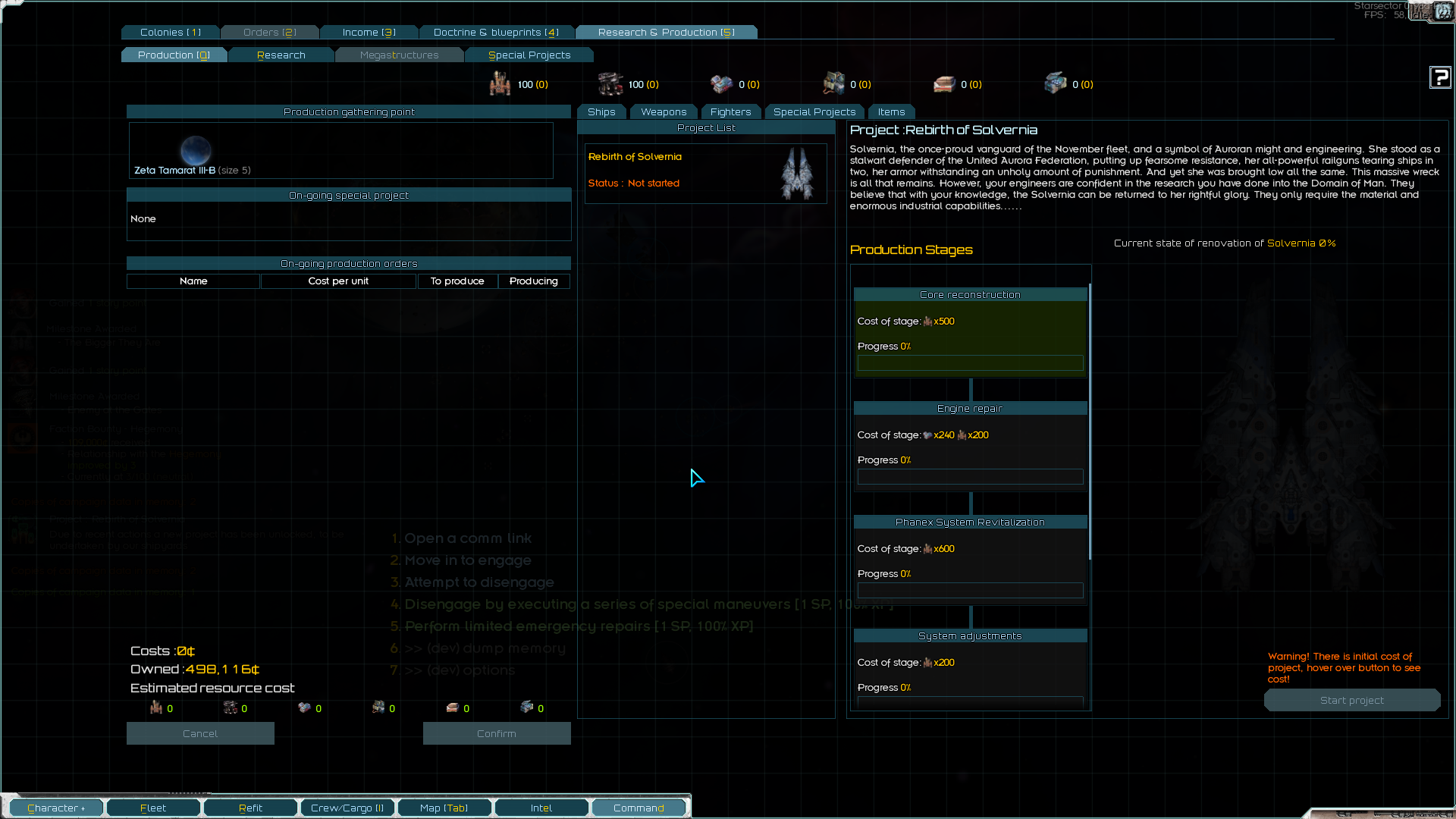This screenshot has height=819, width=1456.
Task: Show the Items list tab
Action: (x=892, y=111)
